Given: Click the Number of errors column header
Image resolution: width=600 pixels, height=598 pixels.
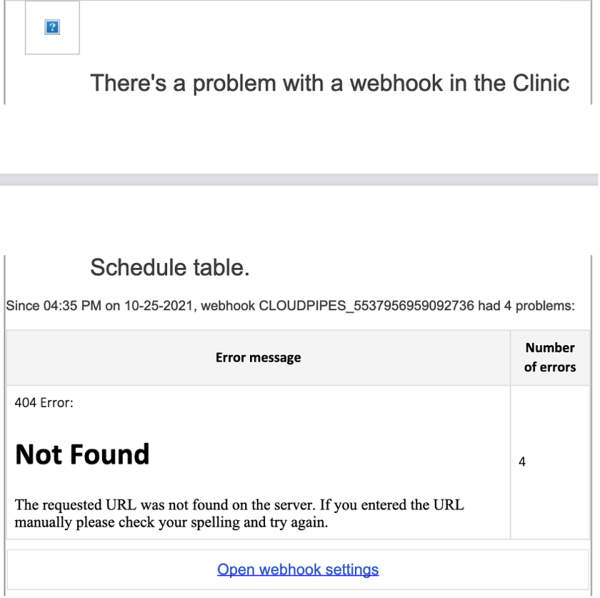Looking at the screenshot, I should pos(550,357).
